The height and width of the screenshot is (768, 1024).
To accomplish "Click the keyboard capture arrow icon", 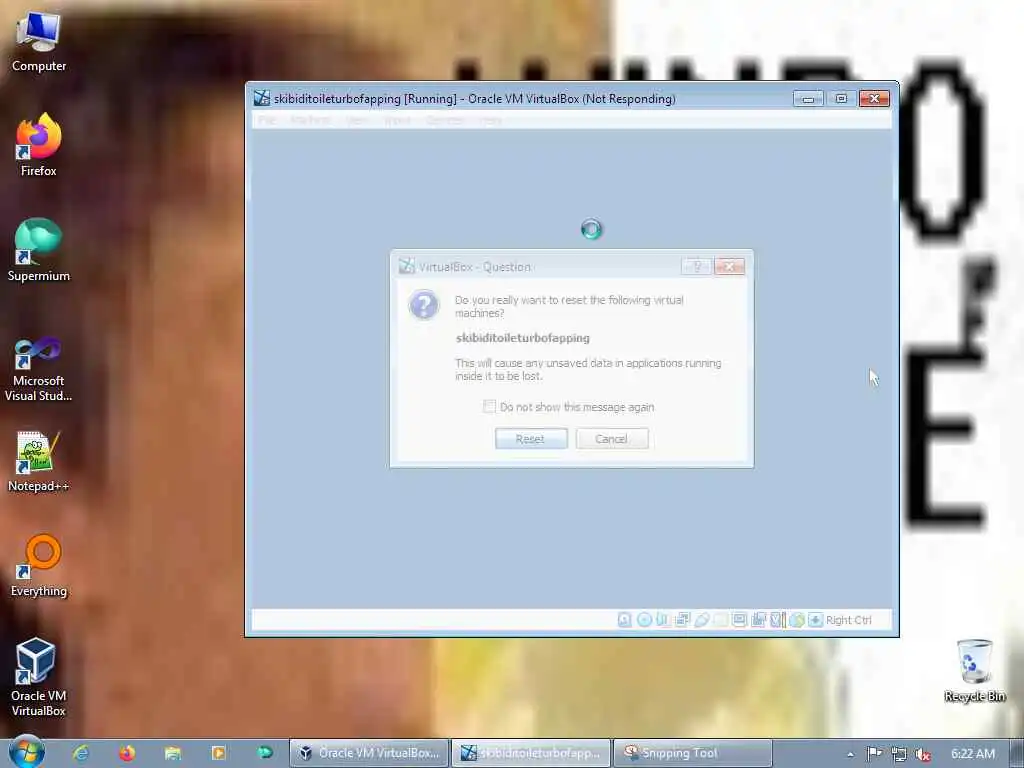I will [815, 620].
